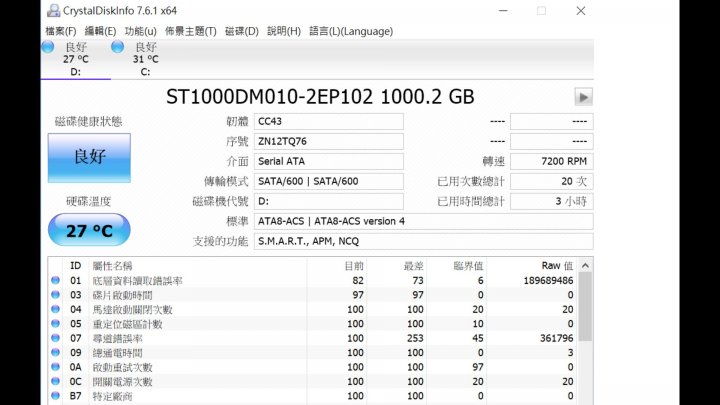
Task: Click the status dot for attribute 07
Action: [56, 338]
